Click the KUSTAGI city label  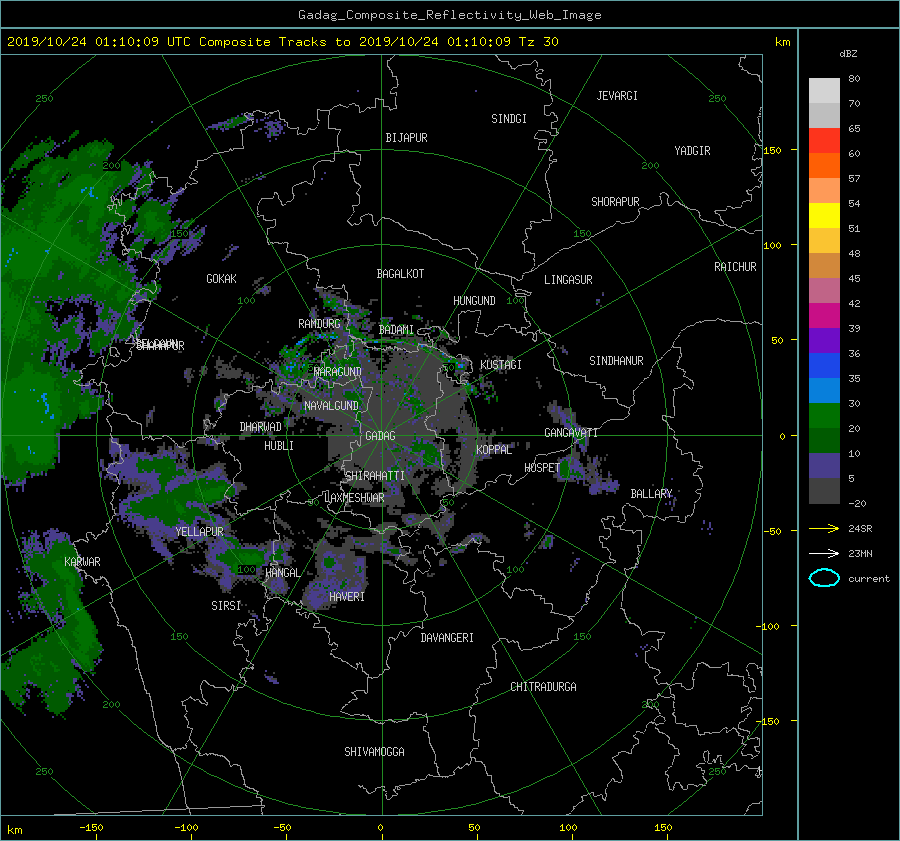click(x=501, y=365)
